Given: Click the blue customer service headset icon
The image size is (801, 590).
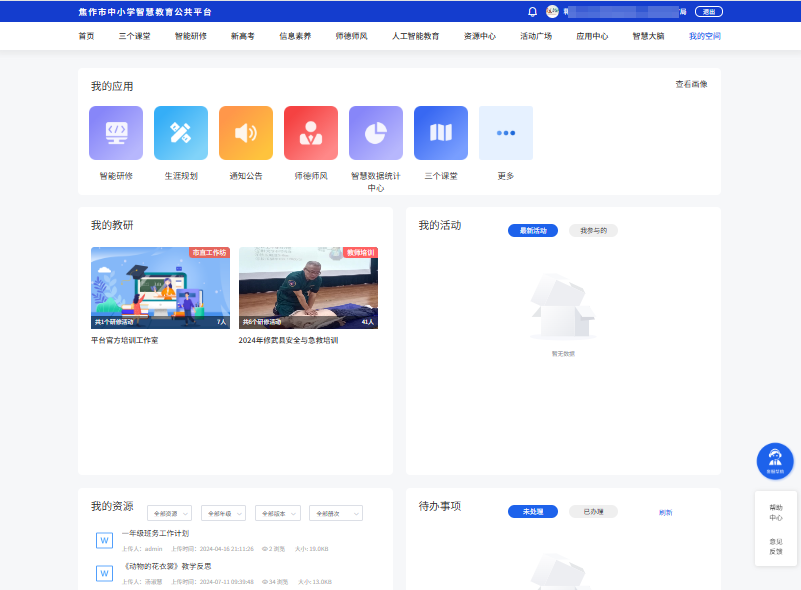Looking at the screenshot, I should tap(775, 460).
